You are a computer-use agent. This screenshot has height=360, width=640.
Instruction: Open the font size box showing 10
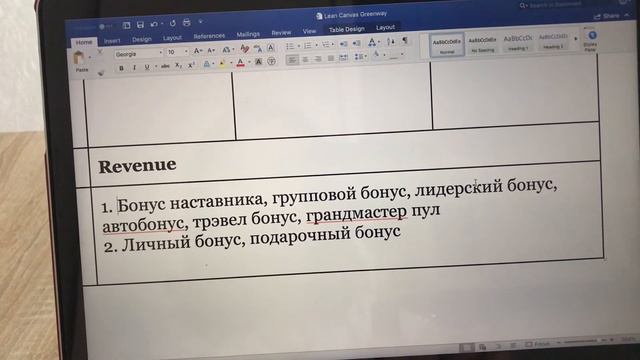pyautogui.click(x=177, y=52)
